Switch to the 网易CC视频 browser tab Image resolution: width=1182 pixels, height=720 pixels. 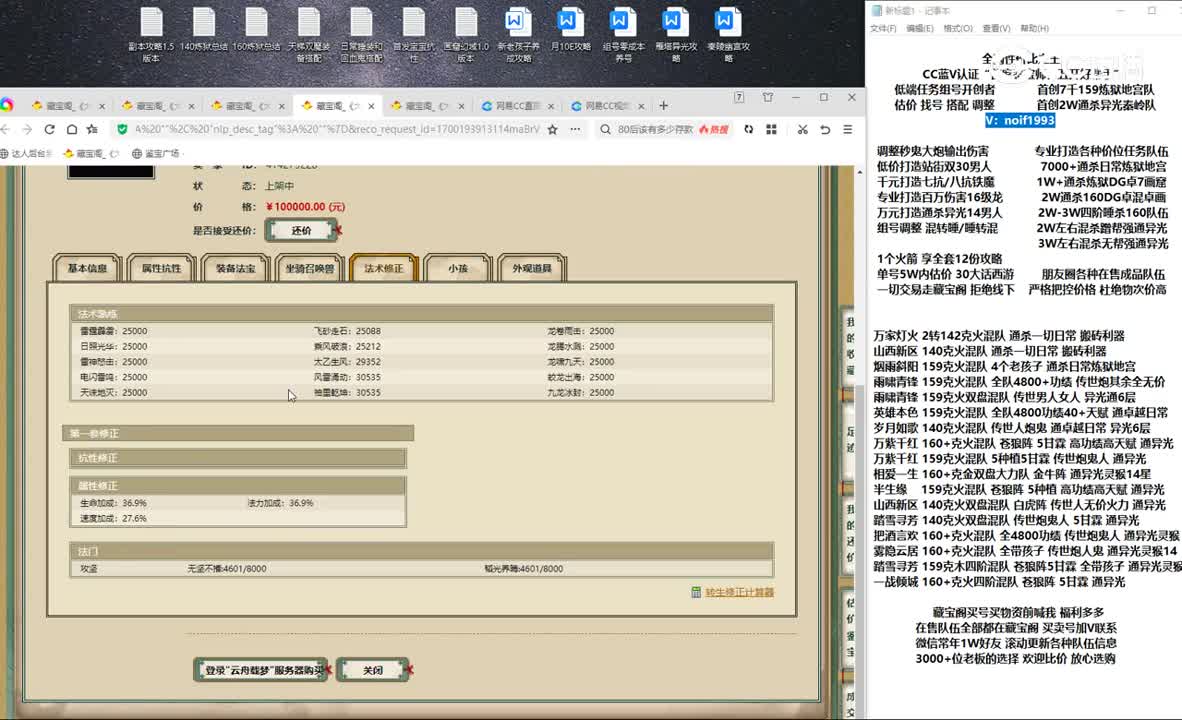coord(606,106)
